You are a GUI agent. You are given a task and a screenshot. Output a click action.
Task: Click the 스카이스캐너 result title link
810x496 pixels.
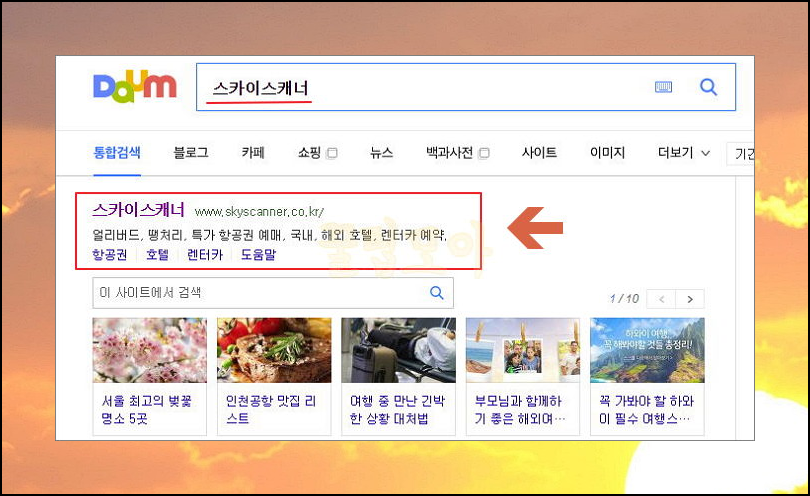click(x=138, y=210)
